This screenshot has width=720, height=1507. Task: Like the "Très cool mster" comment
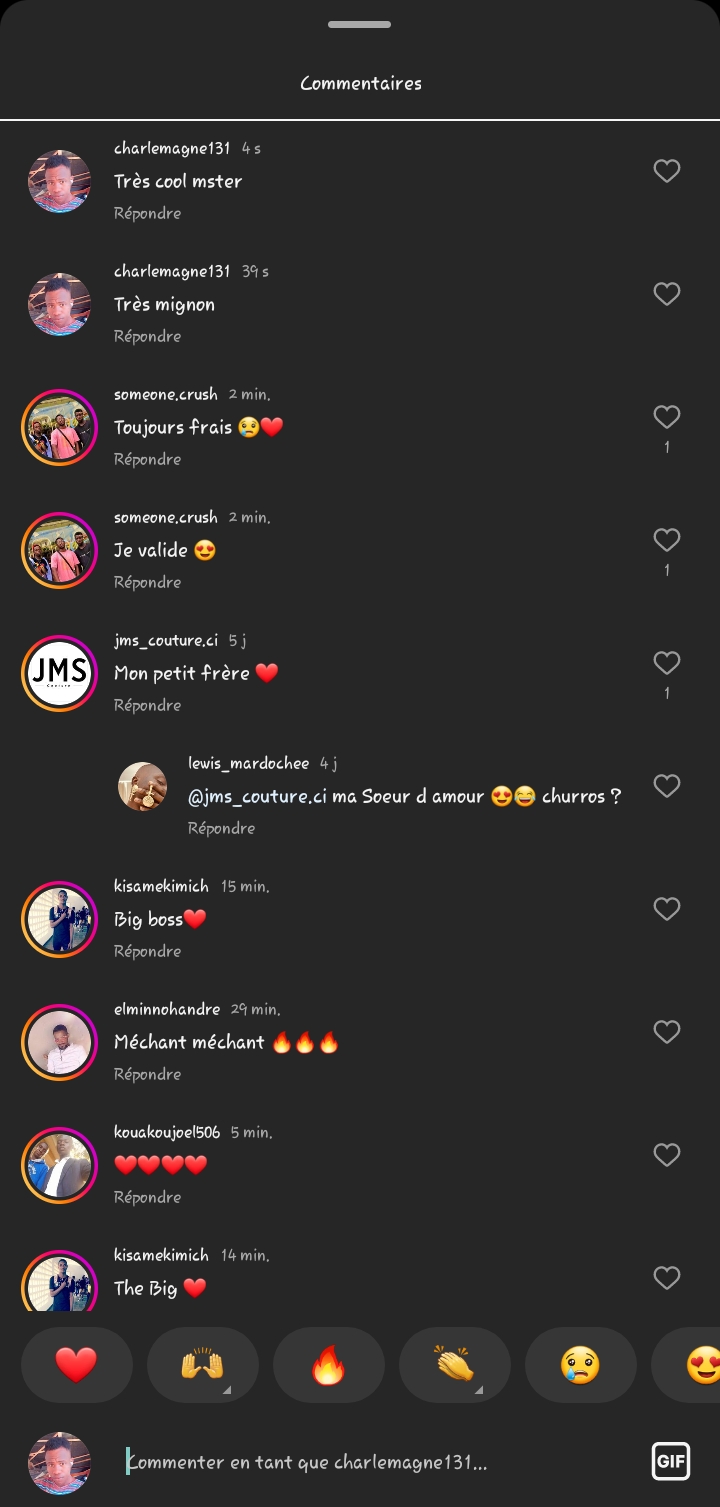pyautogui.click(x=667, y=171)
